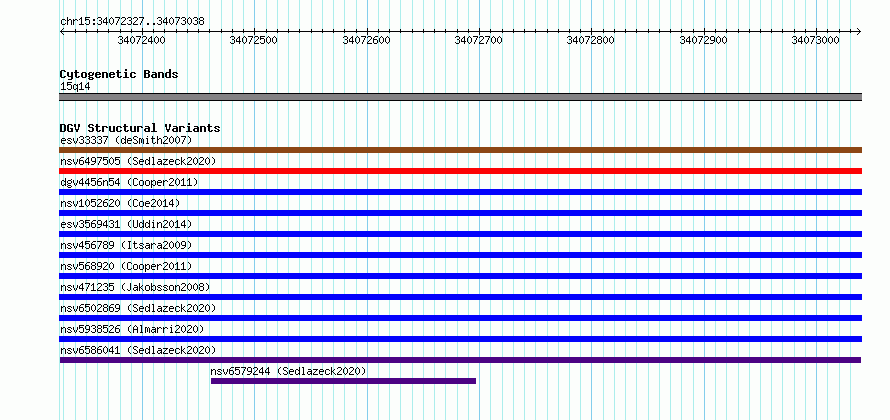
Task: Open the nsv6579244 (Sedlazeck2020) label
Action: point(288,371)
